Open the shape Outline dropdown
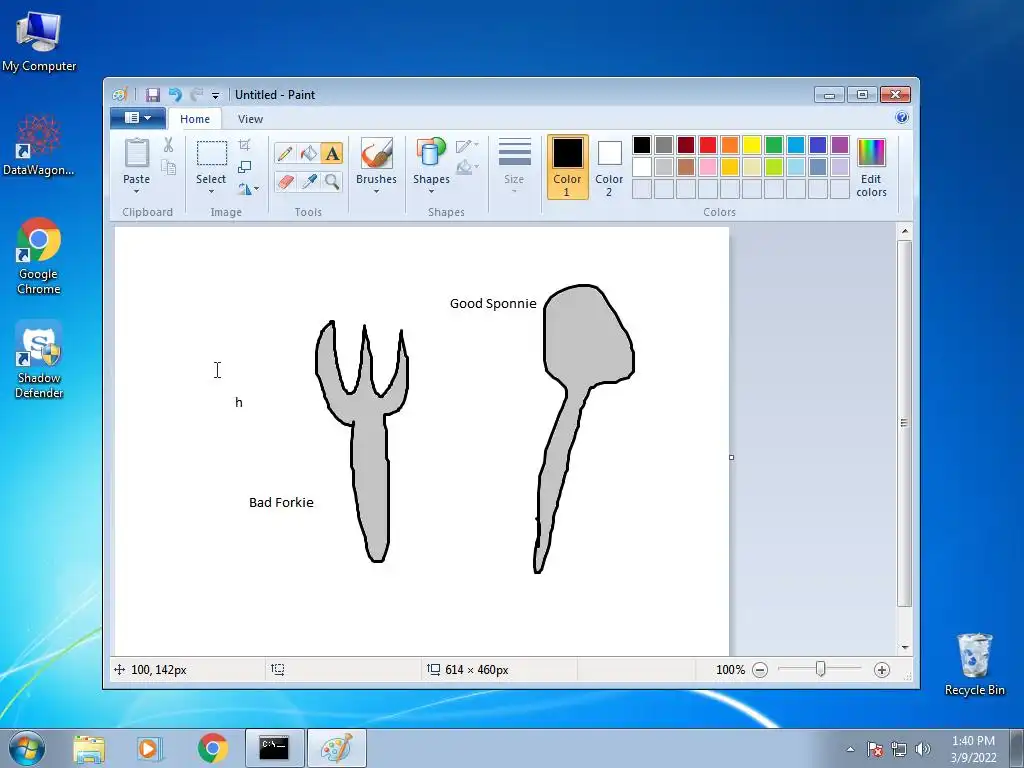Image resolution: width=1024 pixels, height=768 pixels. (467, 146)
